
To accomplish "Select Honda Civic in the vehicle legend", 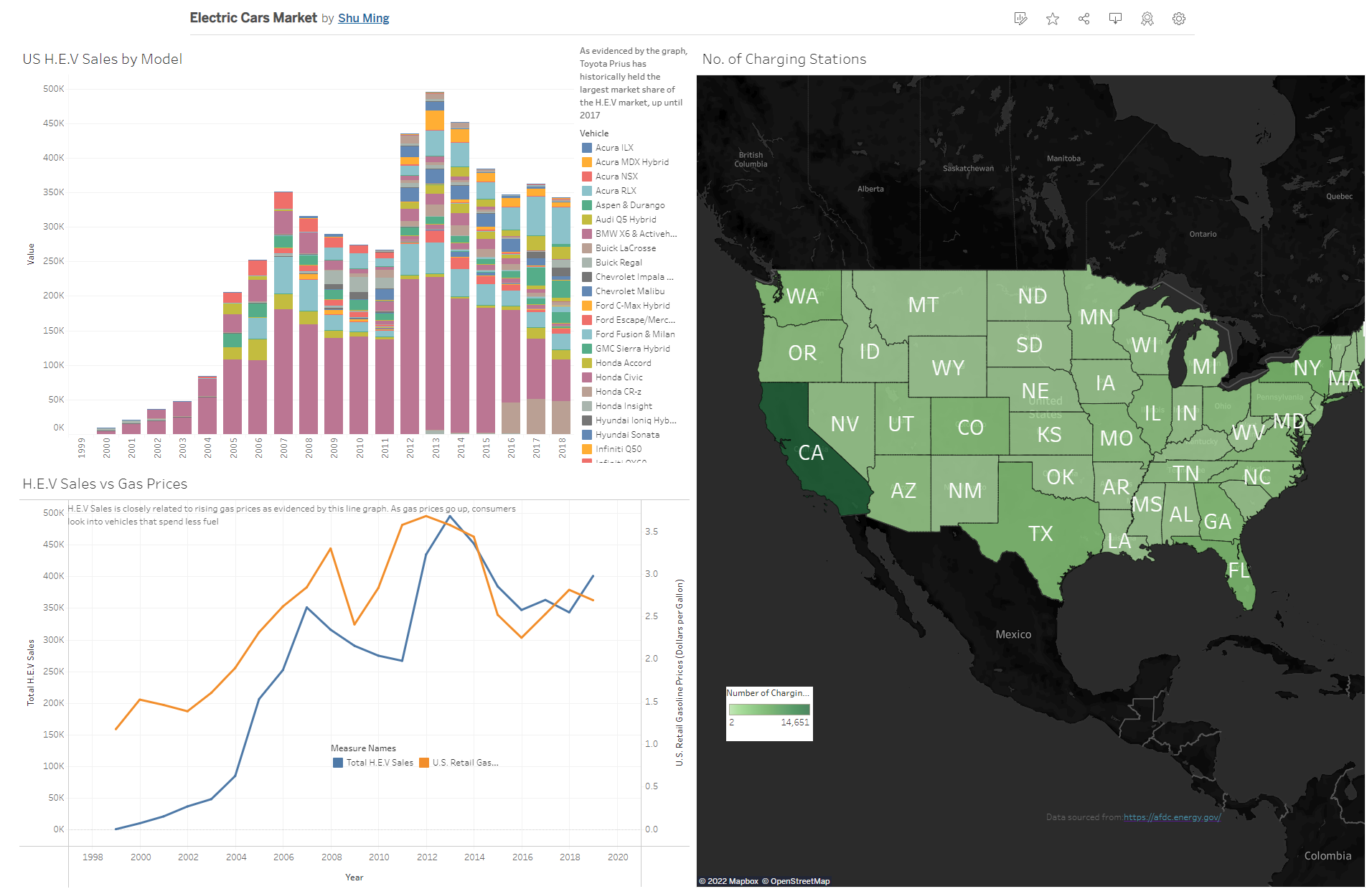I will point(619,377).
